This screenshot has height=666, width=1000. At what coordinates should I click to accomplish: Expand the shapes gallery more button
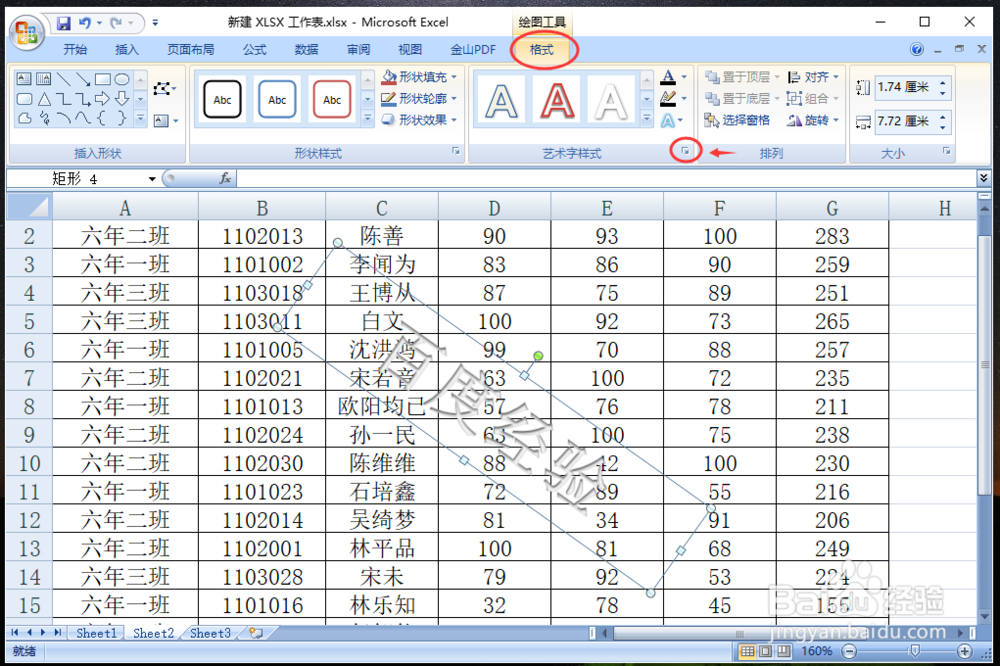pyautogui.click(x=140, y=119)
